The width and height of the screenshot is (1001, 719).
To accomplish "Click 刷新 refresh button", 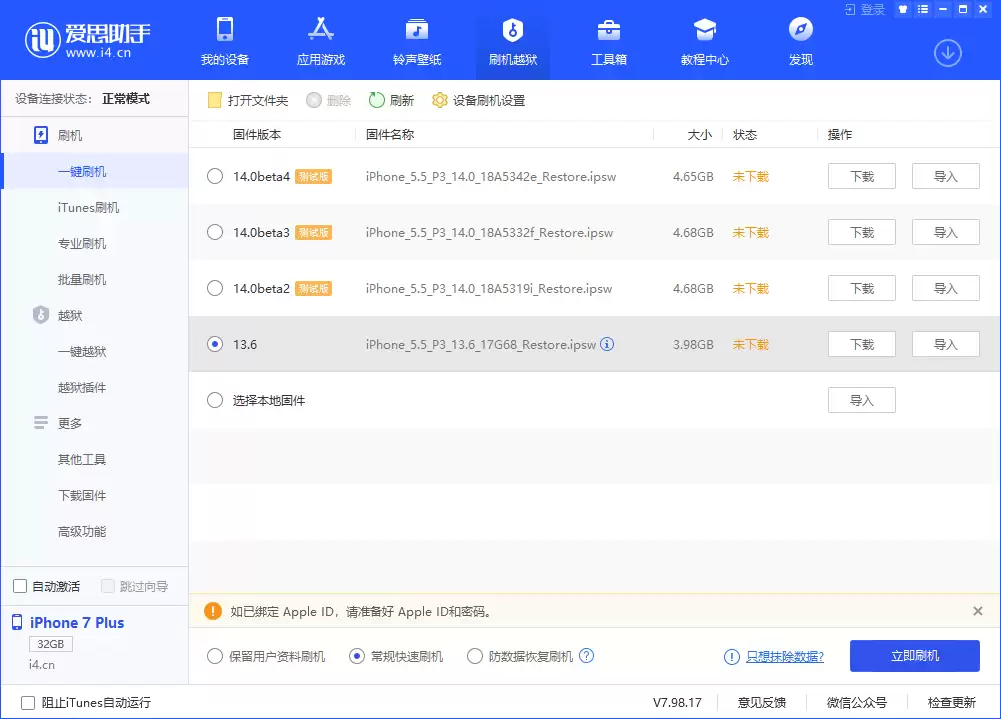I will (x=391, y=100).
